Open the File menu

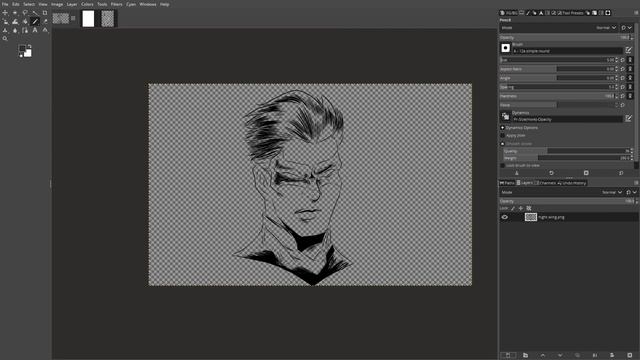click(5, 4)
